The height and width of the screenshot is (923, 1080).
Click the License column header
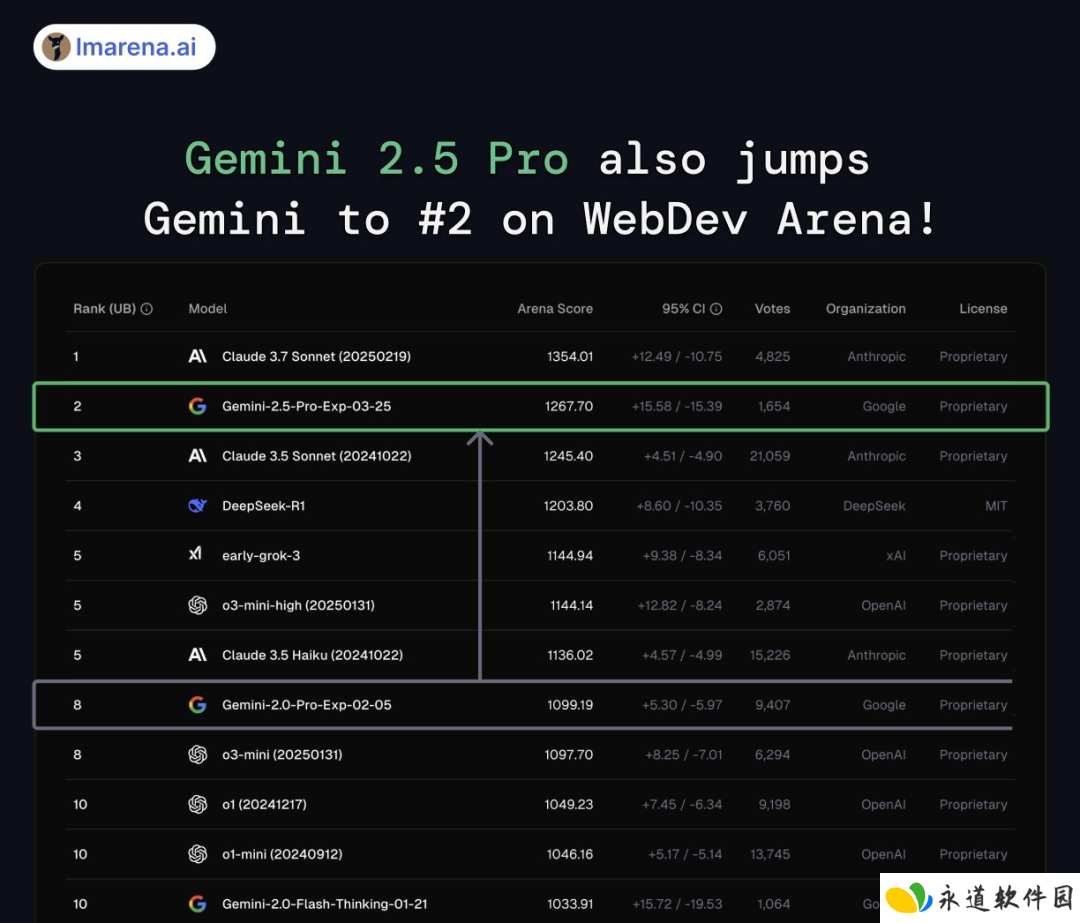[982, 309]
